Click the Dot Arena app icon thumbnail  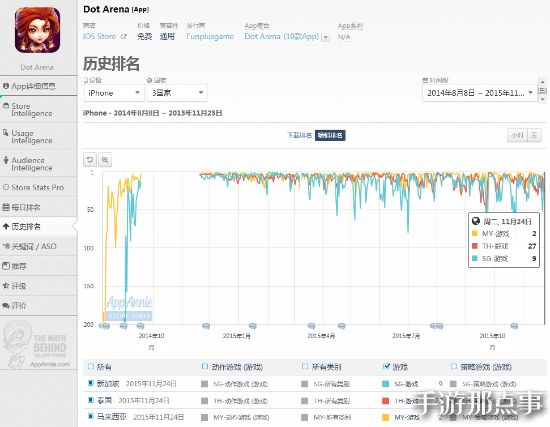click(37, 30)
